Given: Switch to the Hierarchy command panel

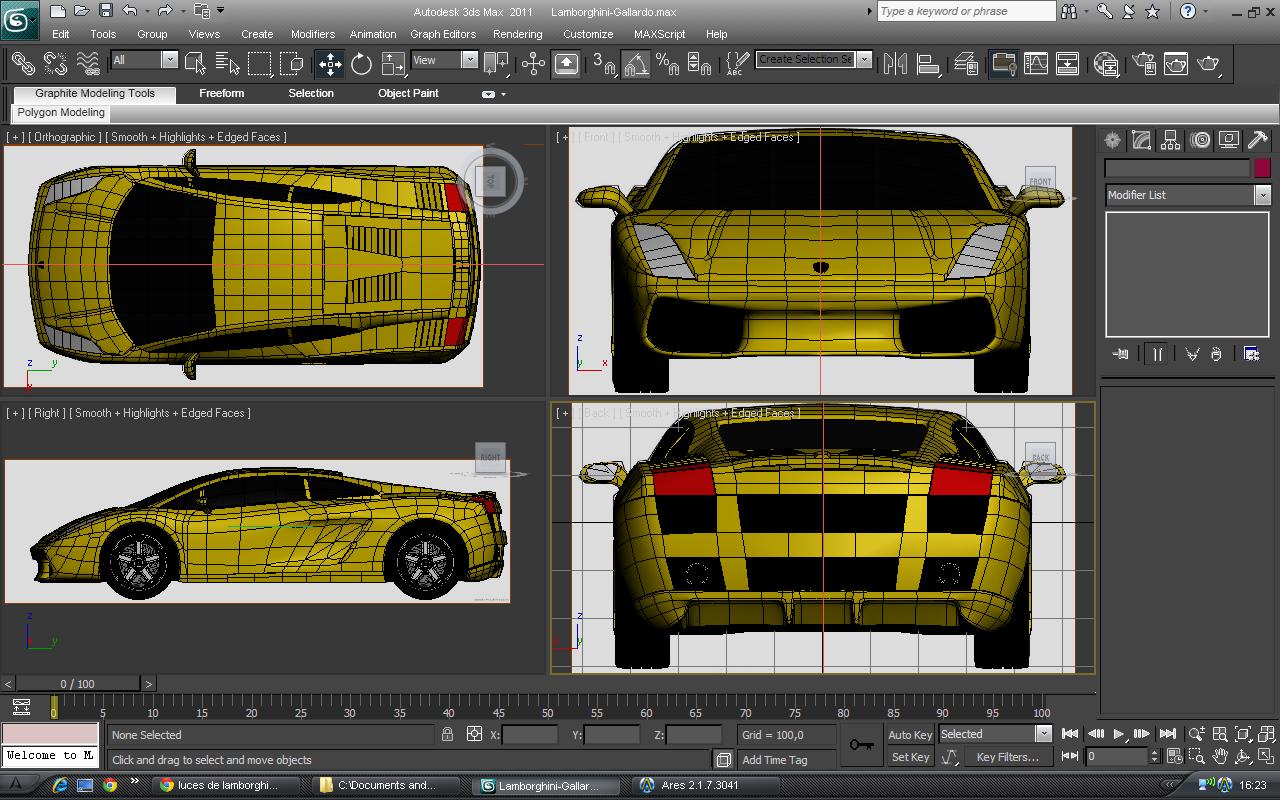Looking at the screenshot, I should pyautogui.click(x=1171, y=140).
